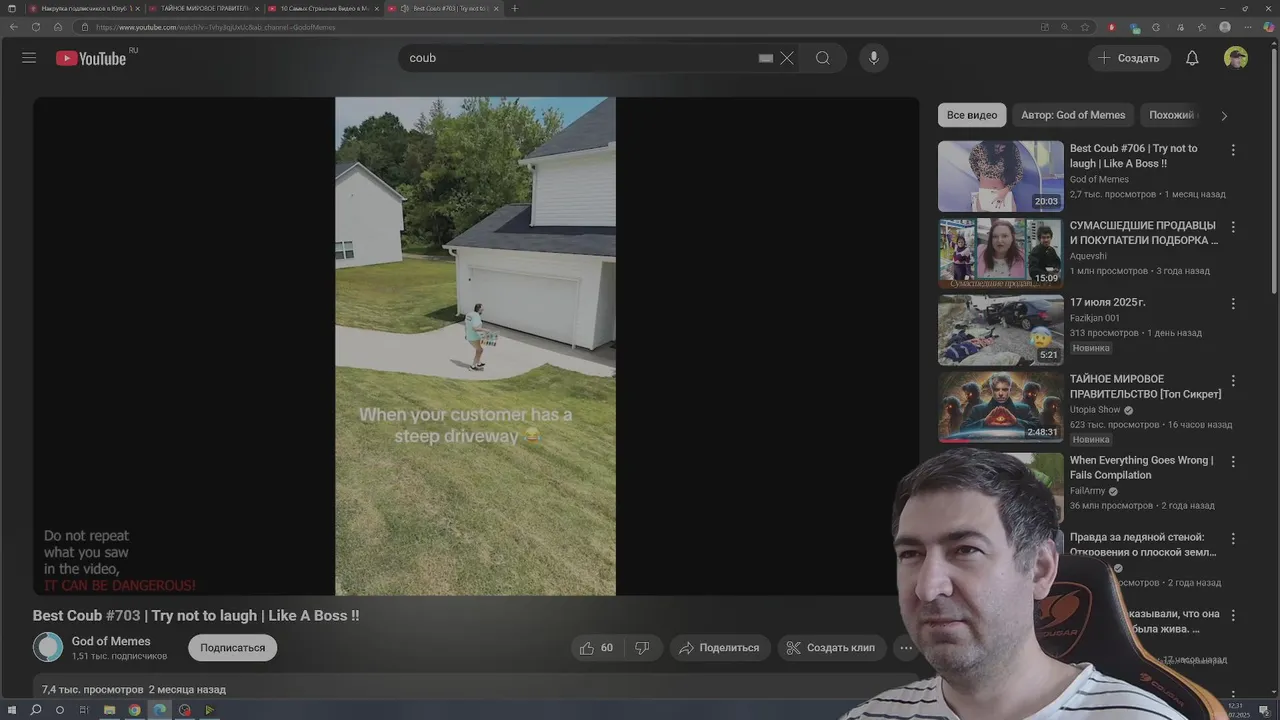The image size is (1280, 720).
Task: Like the video with thumbs up
Action: coord(597,648)
